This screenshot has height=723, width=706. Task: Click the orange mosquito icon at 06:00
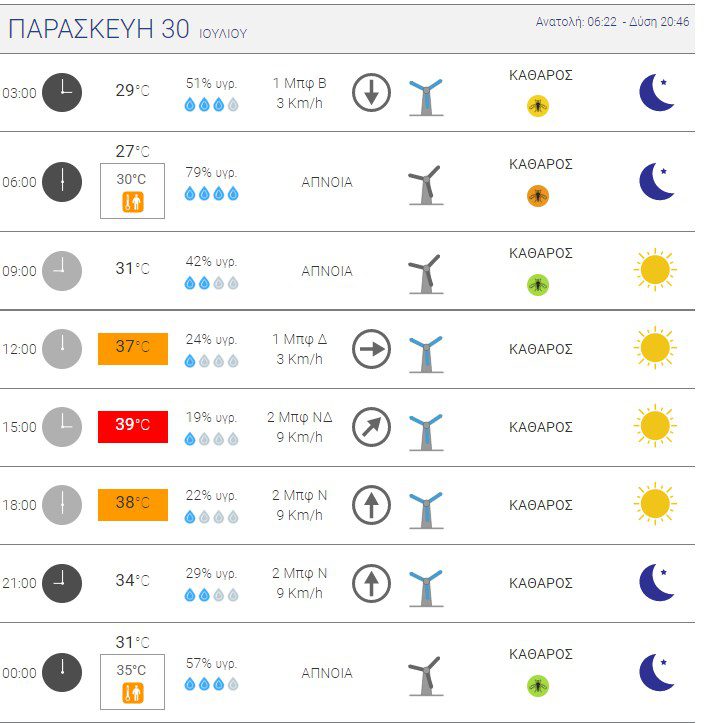pyautogui.click(x=538, y=196)
